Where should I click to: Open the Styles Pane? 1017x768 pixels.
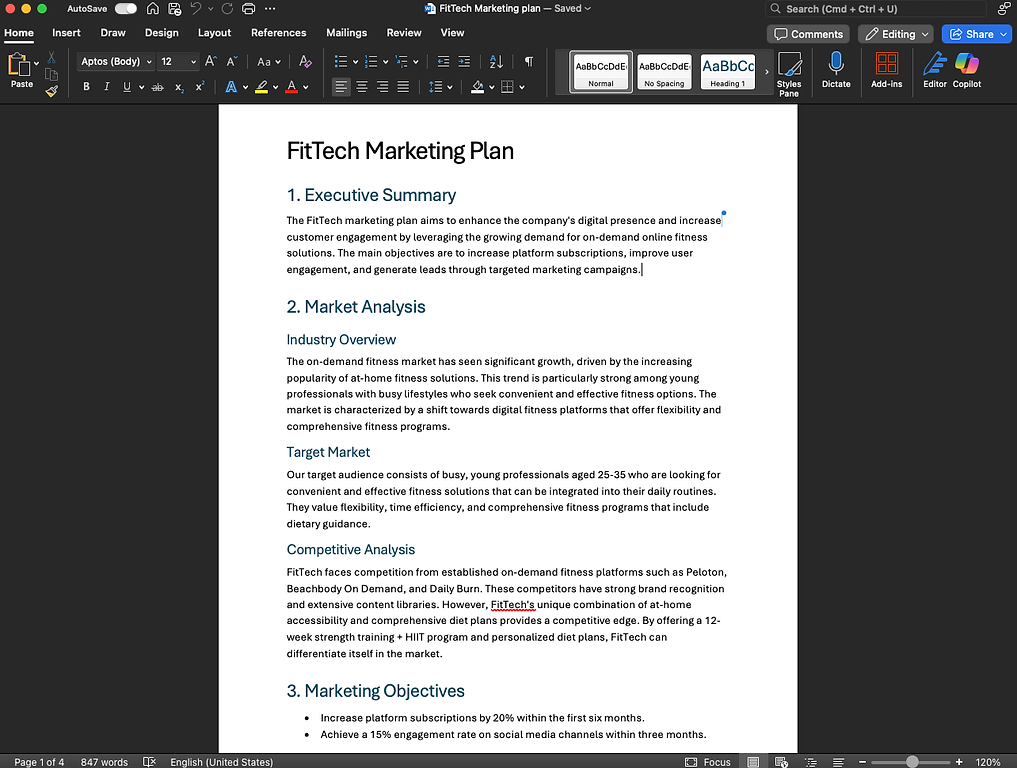[x=789, y=74]
